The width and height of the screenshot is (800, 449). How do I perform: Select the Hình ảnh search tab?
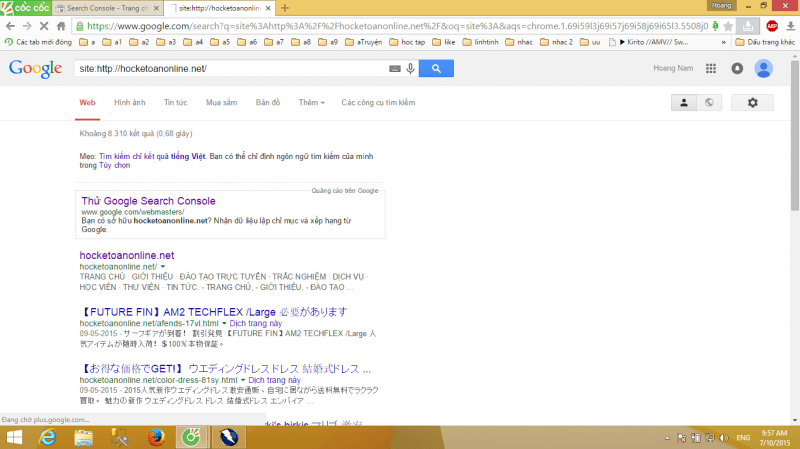point(130,103)
